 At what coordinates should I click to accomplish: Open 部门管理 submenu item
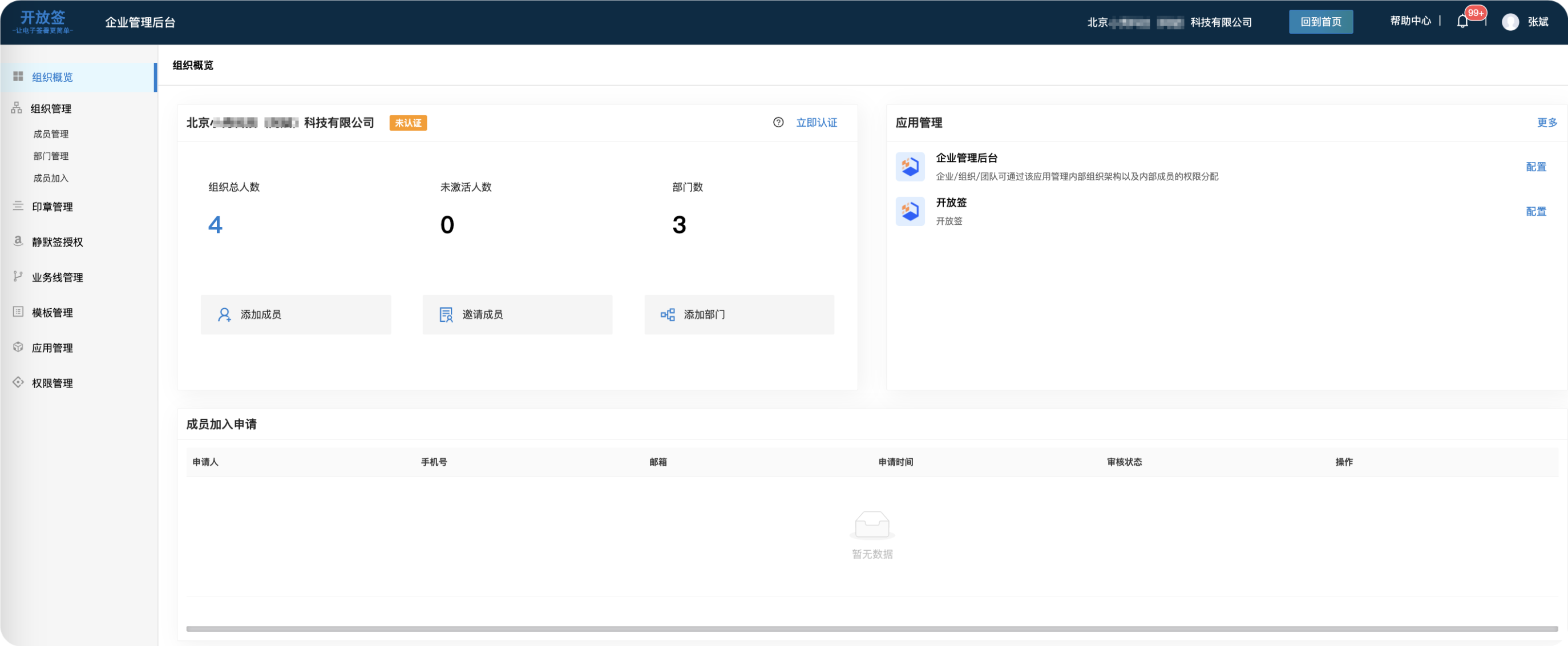[51, 156]
